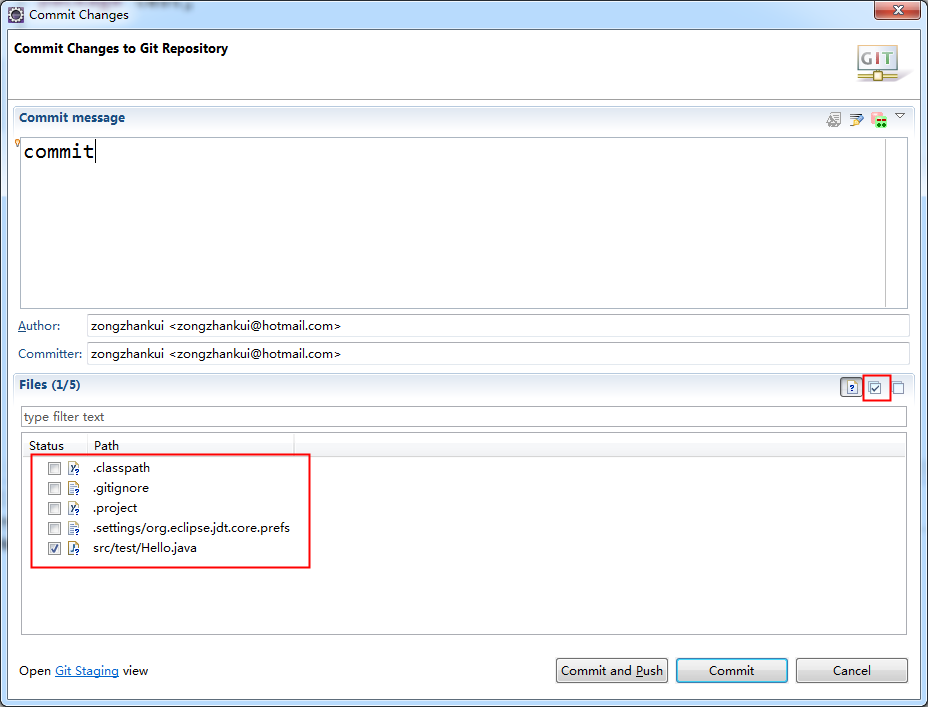Open the Git Staging view link
Image resolution: width=928 pixels, height=707 pixels.
point(87,670)
